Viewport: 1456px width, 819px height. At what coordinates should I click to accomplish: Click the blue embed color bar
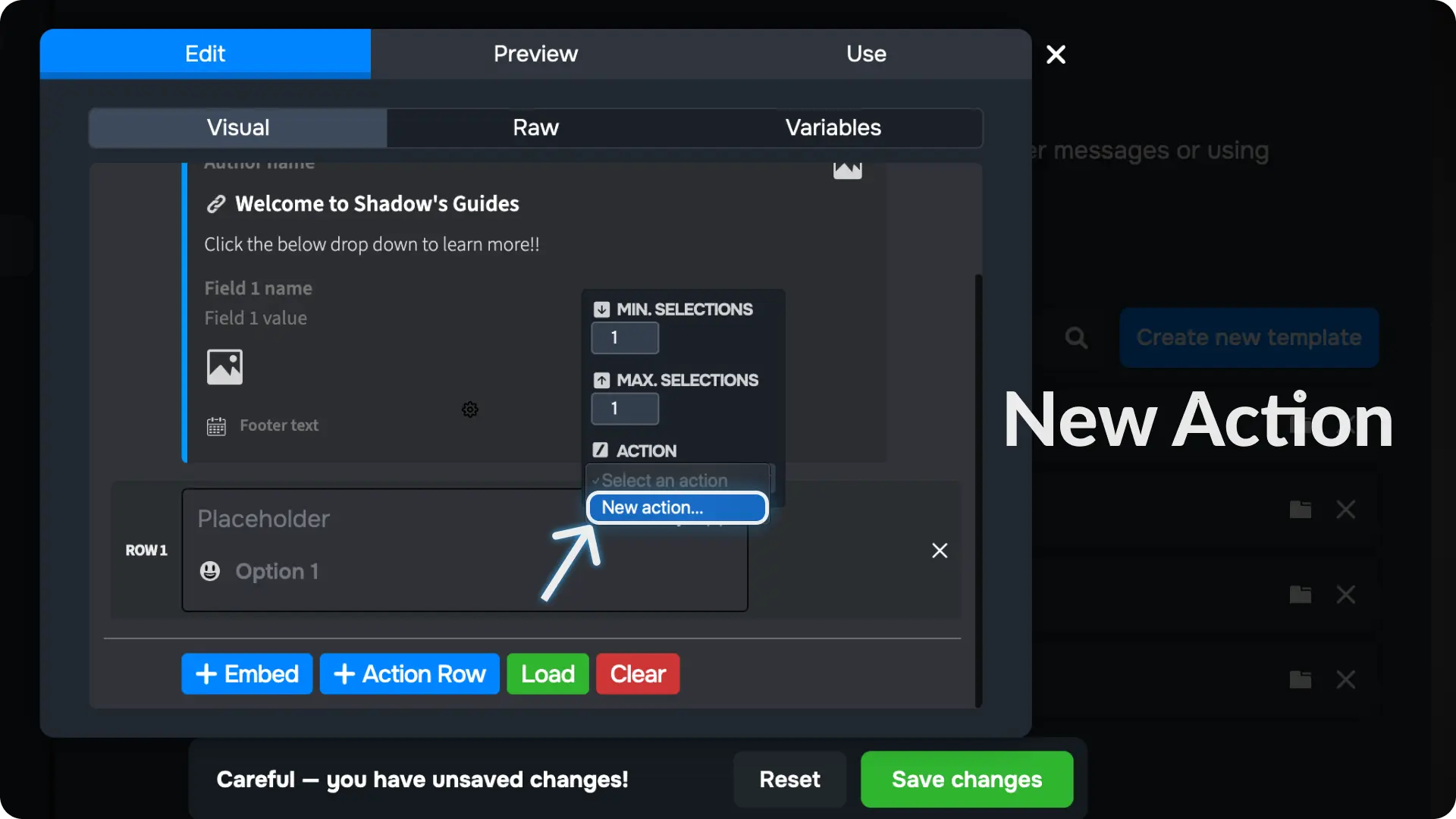(184, 312)
